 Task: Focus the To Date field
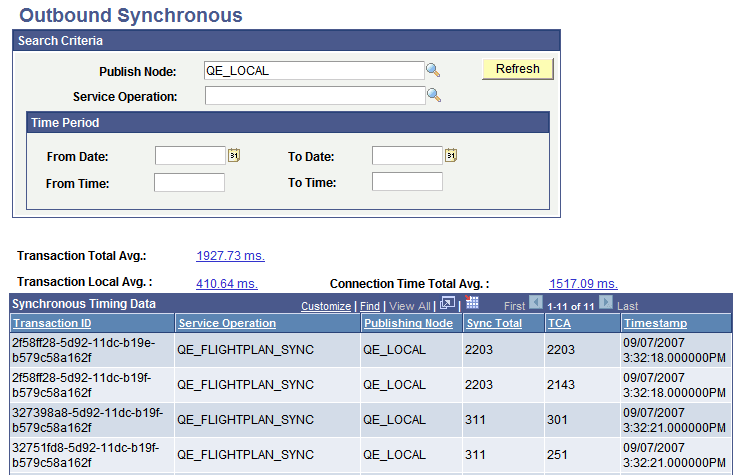coord(407,155)
